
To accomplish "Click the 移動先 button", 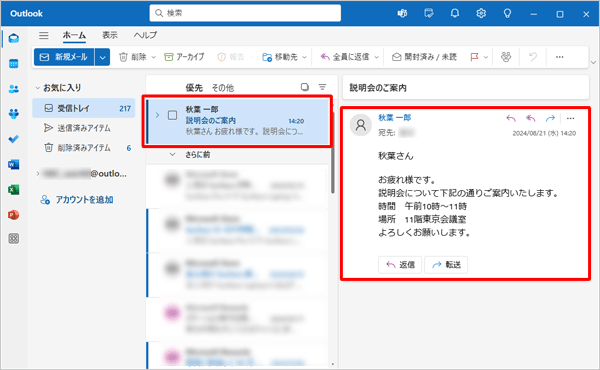I will tap(280, 57).
